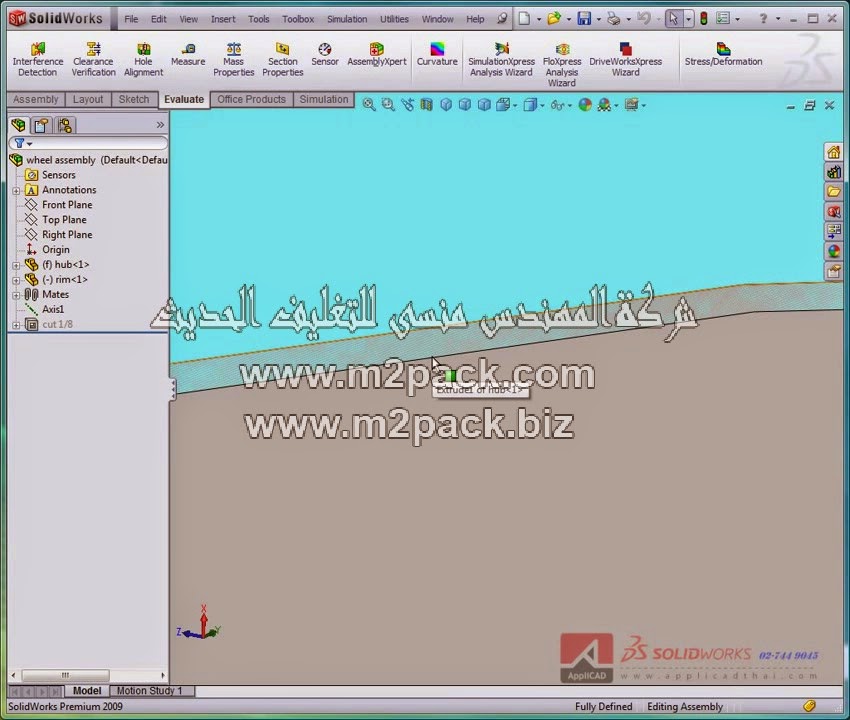Open DriveWorksXpress Wizard

(626, 60)
